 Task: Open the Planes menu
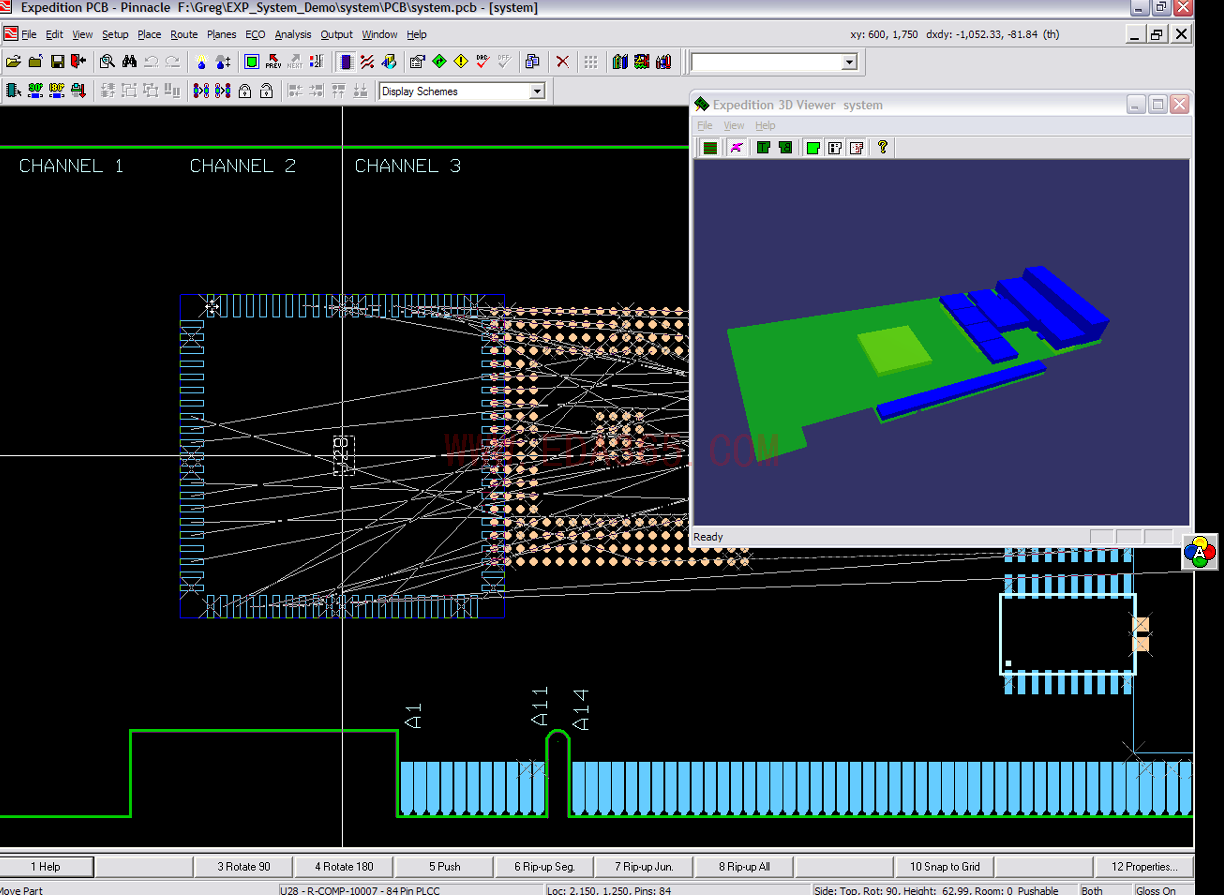pos(221,34)
